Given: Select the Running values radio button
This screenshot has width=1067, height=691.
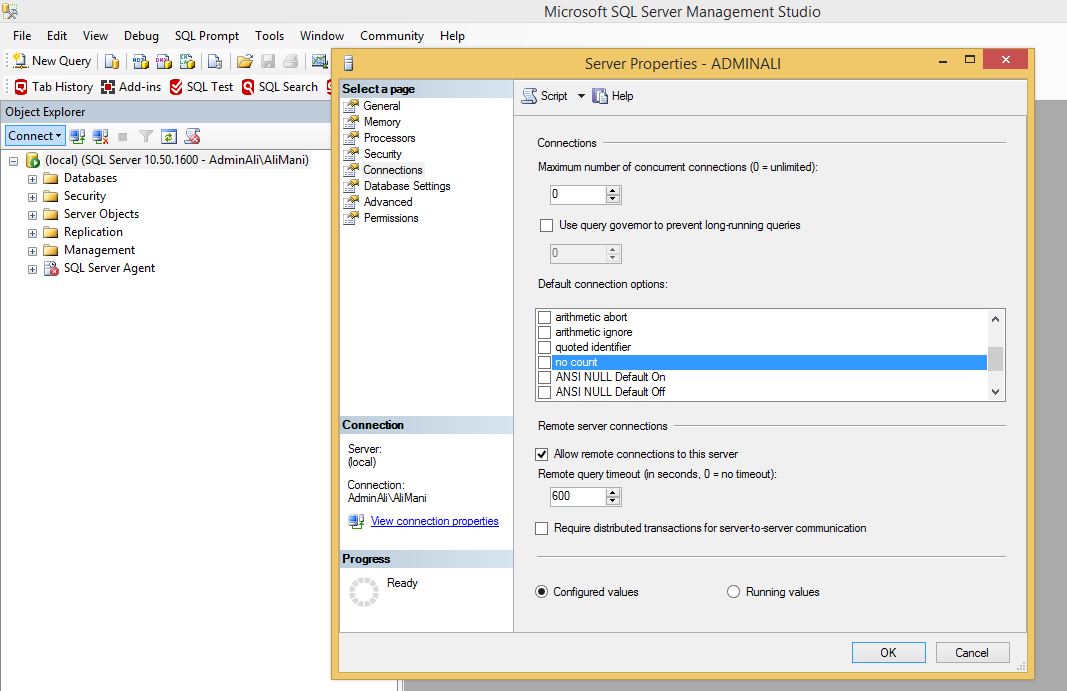Looking at the screenshot, I should [x=734, y=592].
